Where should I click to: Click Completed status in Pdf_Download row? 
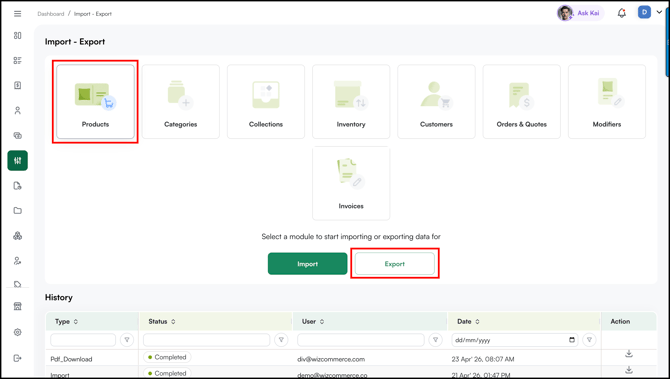(x=167, y=357)
